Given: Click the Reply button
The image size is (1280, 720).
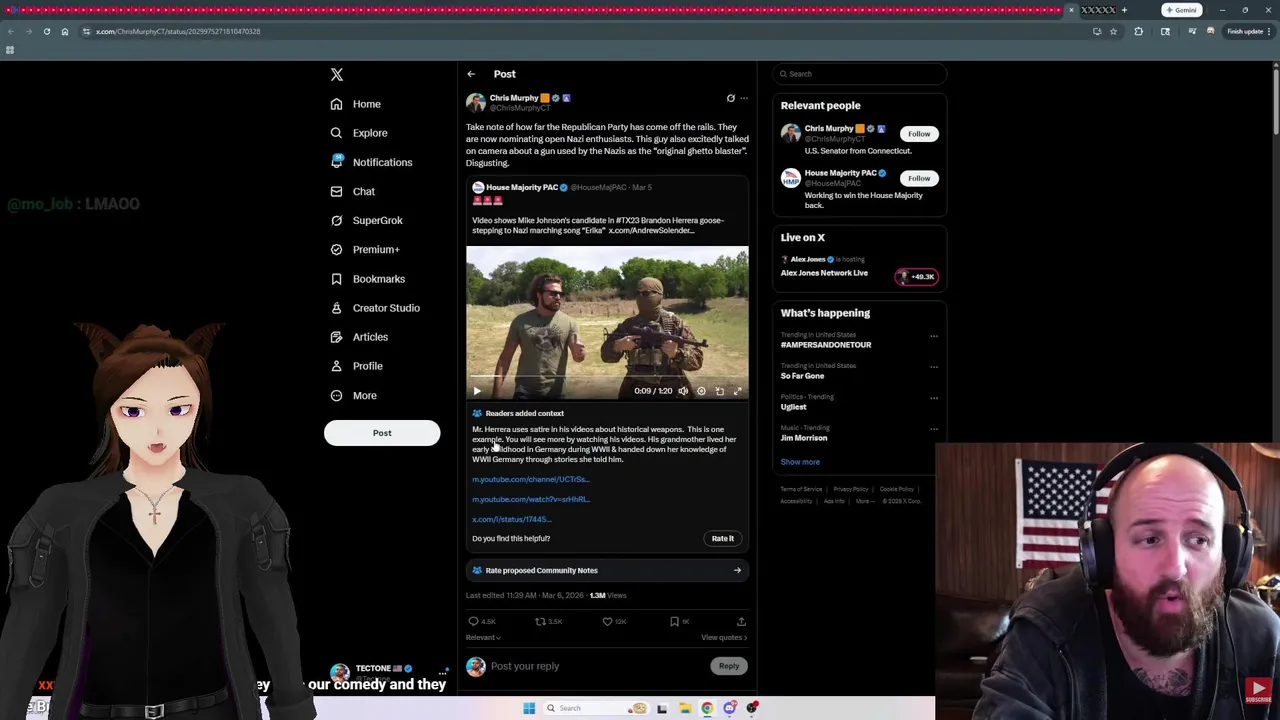Looking at the screenshot, I should point(729,666).
